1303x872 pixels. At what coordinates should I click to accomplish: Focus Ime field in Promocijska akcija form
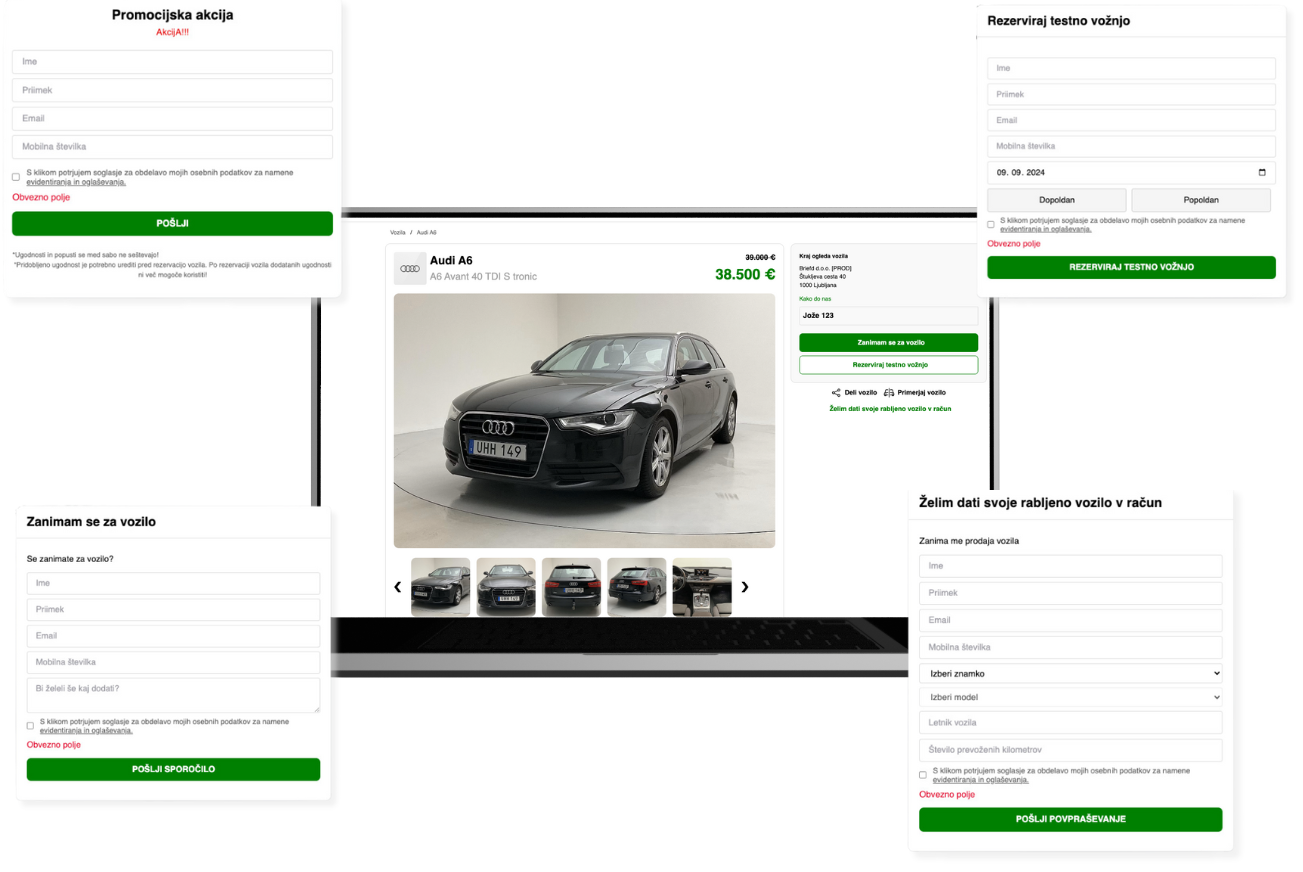pos(172,62)
